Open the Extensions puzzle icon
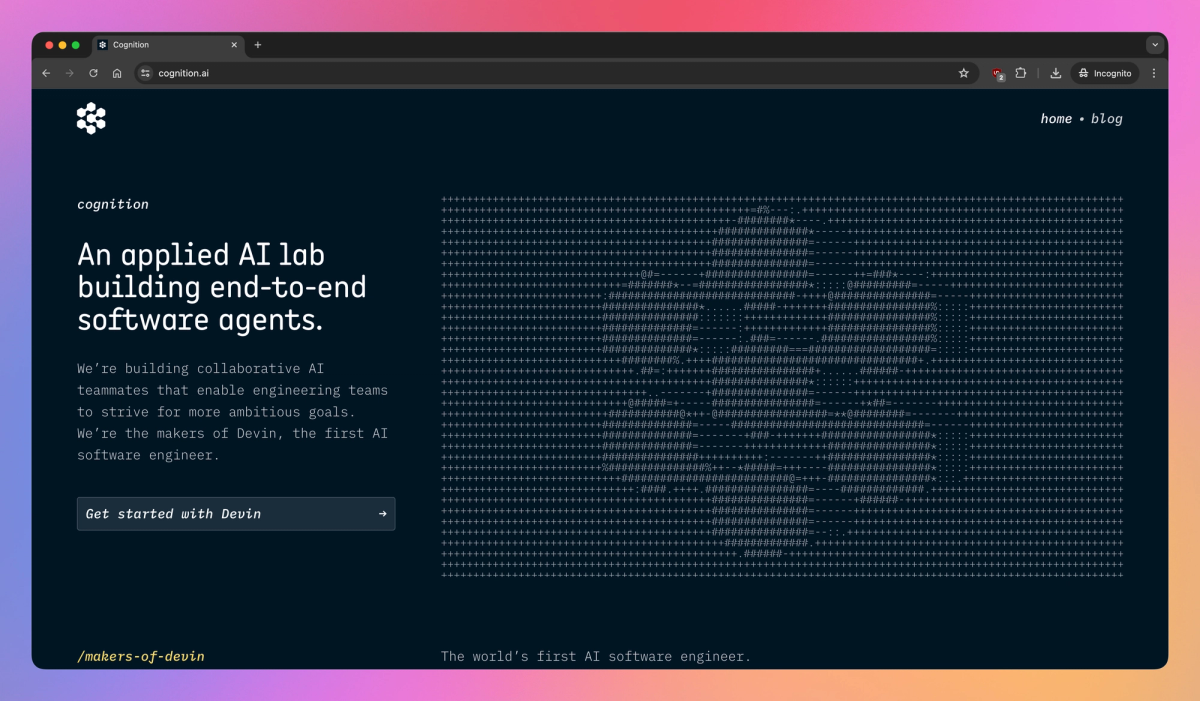 [x=1021, y=73]
